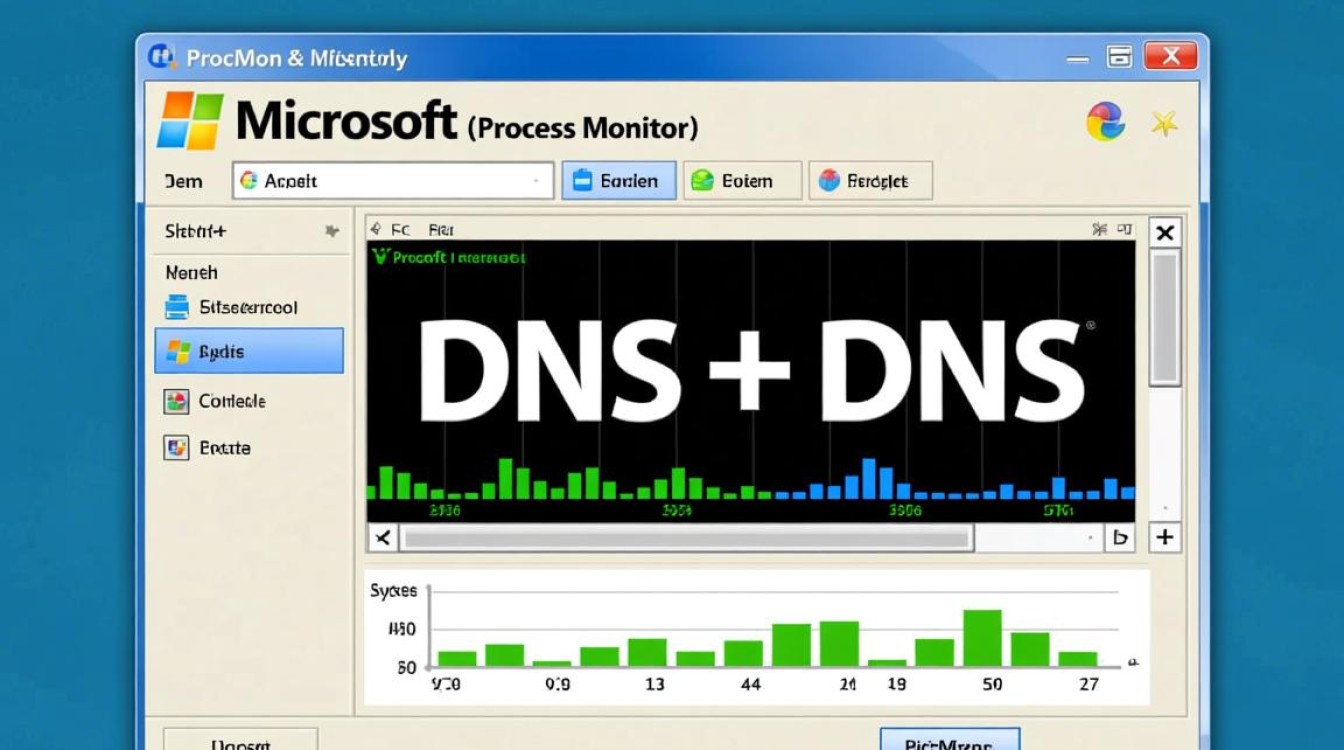1344x750 pixels.
Task: Click the vertical scrollbar thumb beside graph
Action: coord(1164,317)
